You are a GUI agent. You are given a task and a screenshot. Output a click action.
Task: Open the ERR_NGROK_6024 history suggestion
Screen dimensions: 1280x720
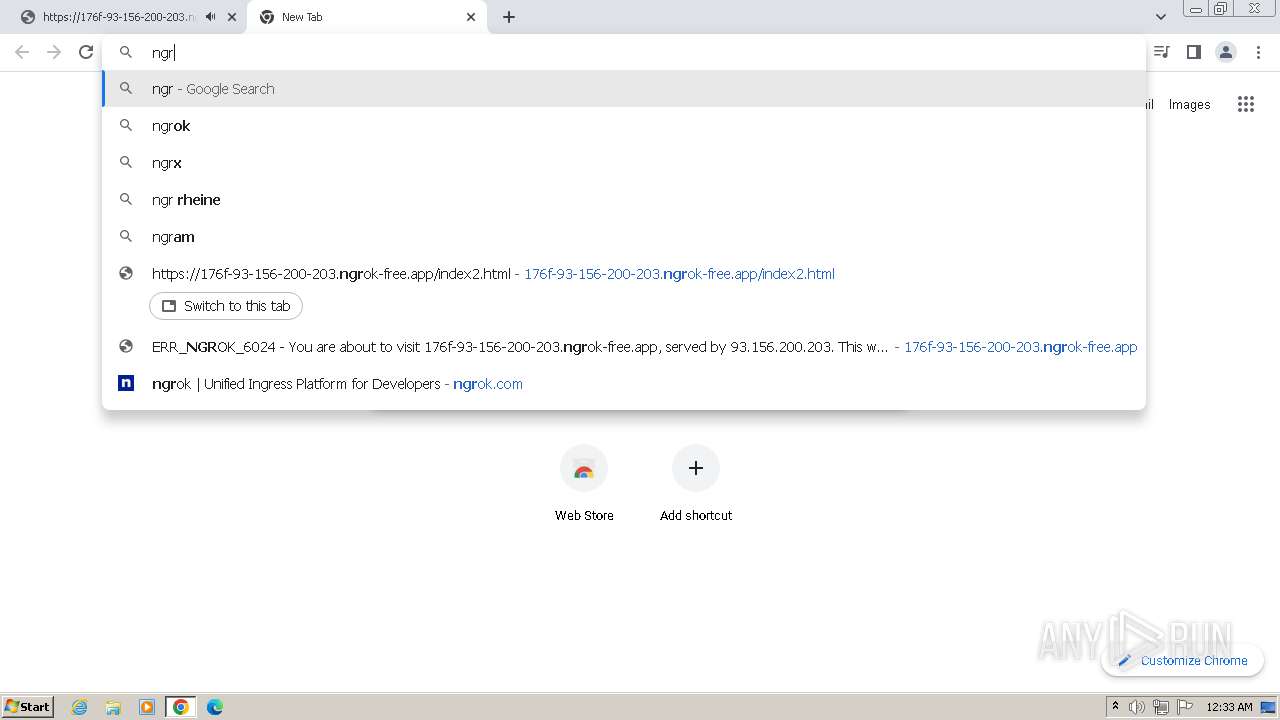point(624,347)
